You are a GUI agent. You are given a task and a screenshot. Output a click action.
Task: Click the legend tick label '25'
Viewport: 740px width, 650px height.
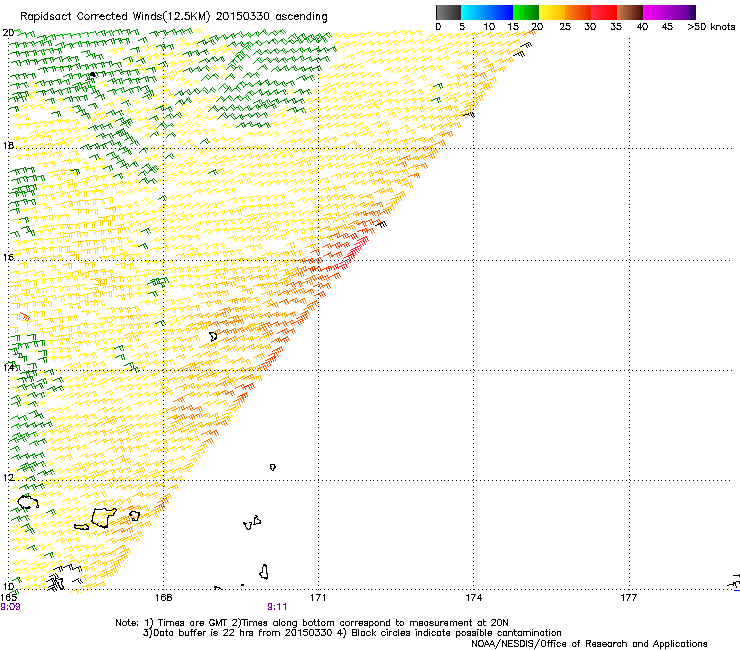click(x=565, y=27)
